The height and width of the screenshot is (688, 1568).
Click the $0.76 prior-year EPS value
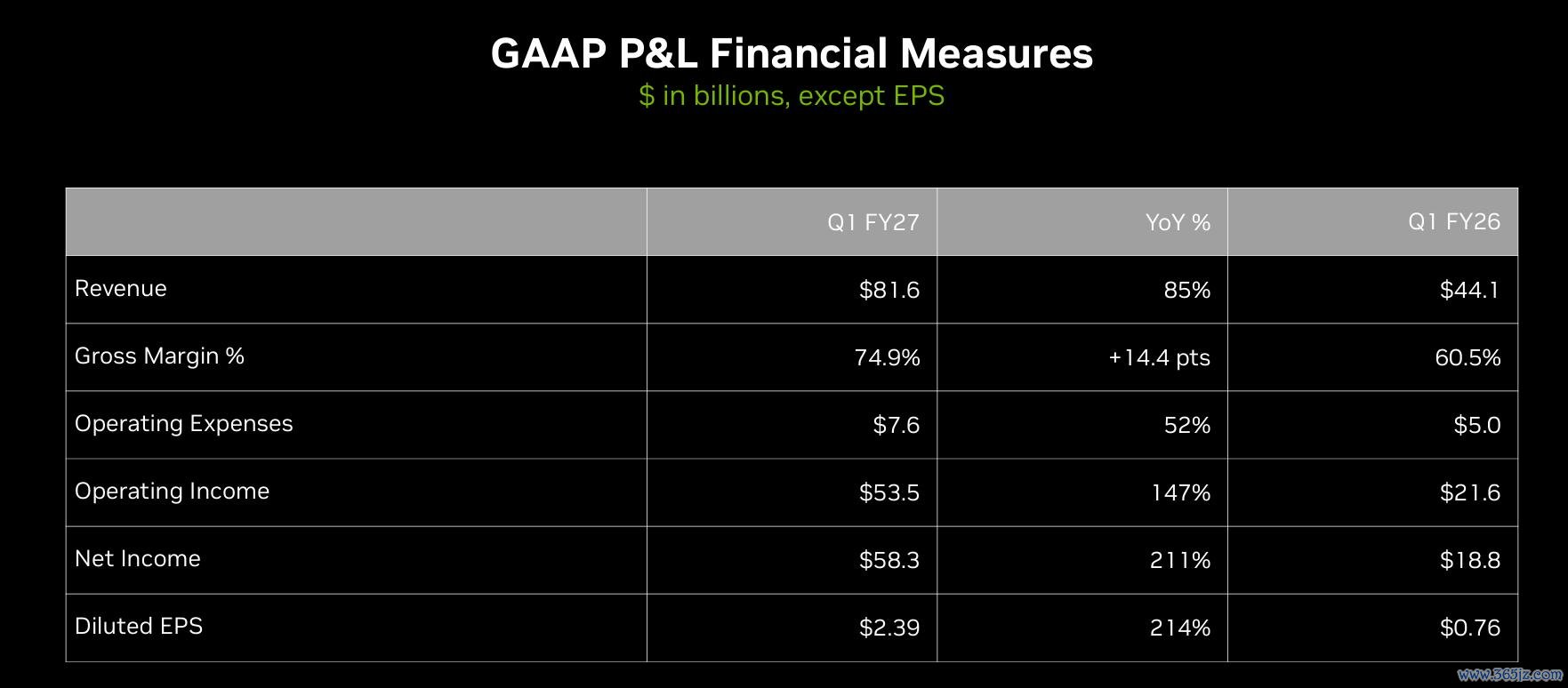coord(1470,628)
